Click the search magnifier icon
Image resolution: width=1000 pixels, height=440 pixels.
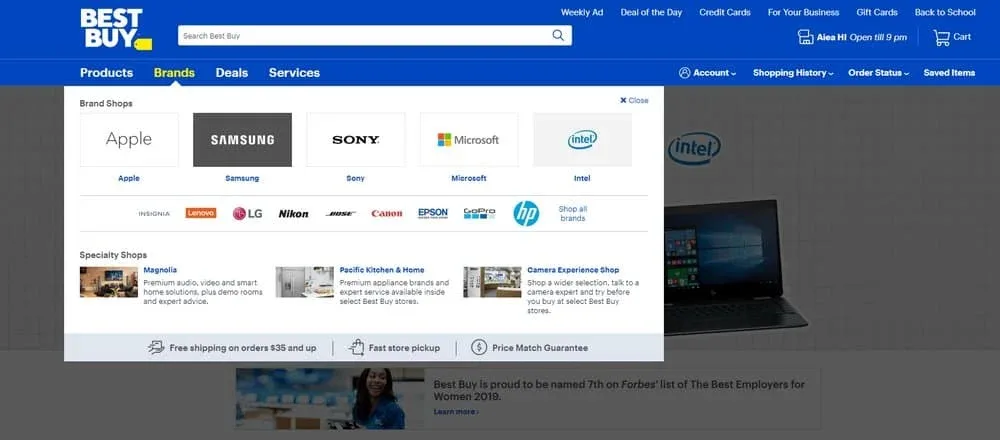click(x=558, y=36)
